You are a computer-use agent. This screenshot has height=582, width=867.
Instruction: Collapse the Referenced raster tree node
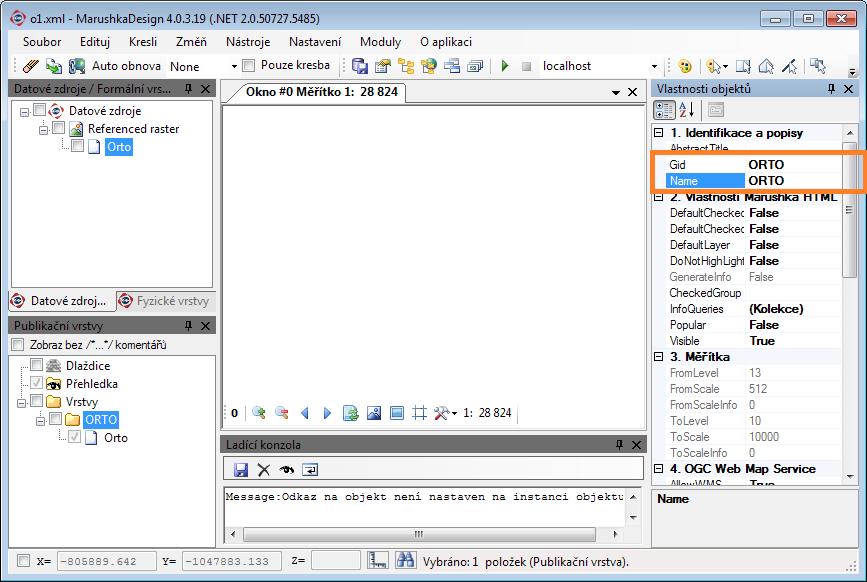click(44, 130)
